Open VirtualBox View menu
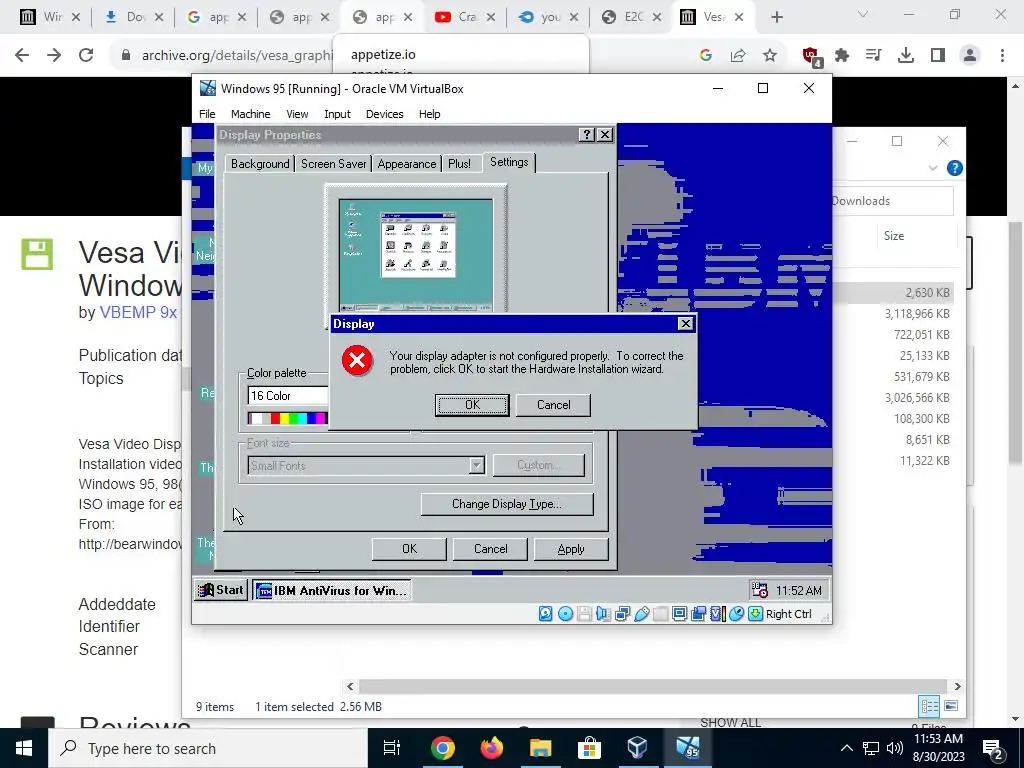 point(297,114)
